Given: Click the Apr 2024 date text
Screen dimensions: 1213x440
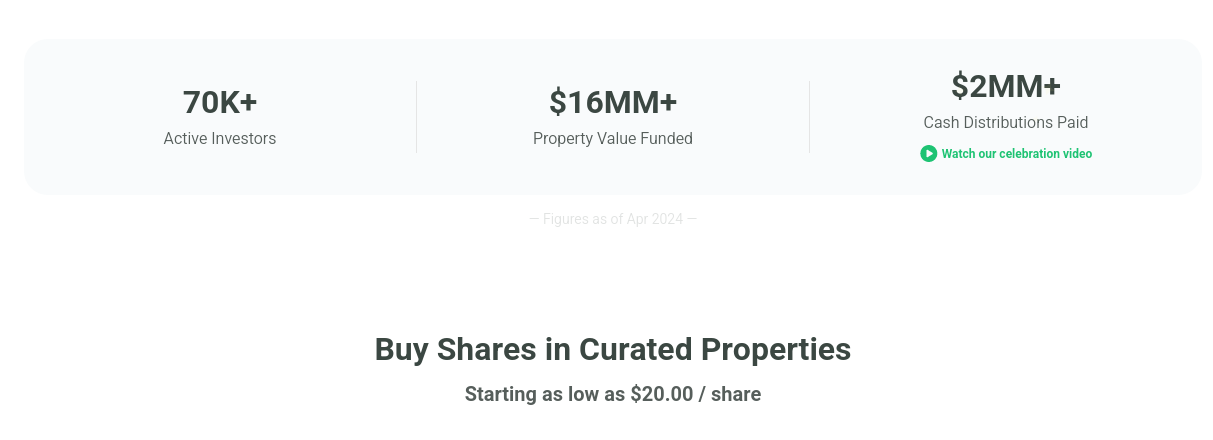Looking at the screenshot, I should pos(655,219).
